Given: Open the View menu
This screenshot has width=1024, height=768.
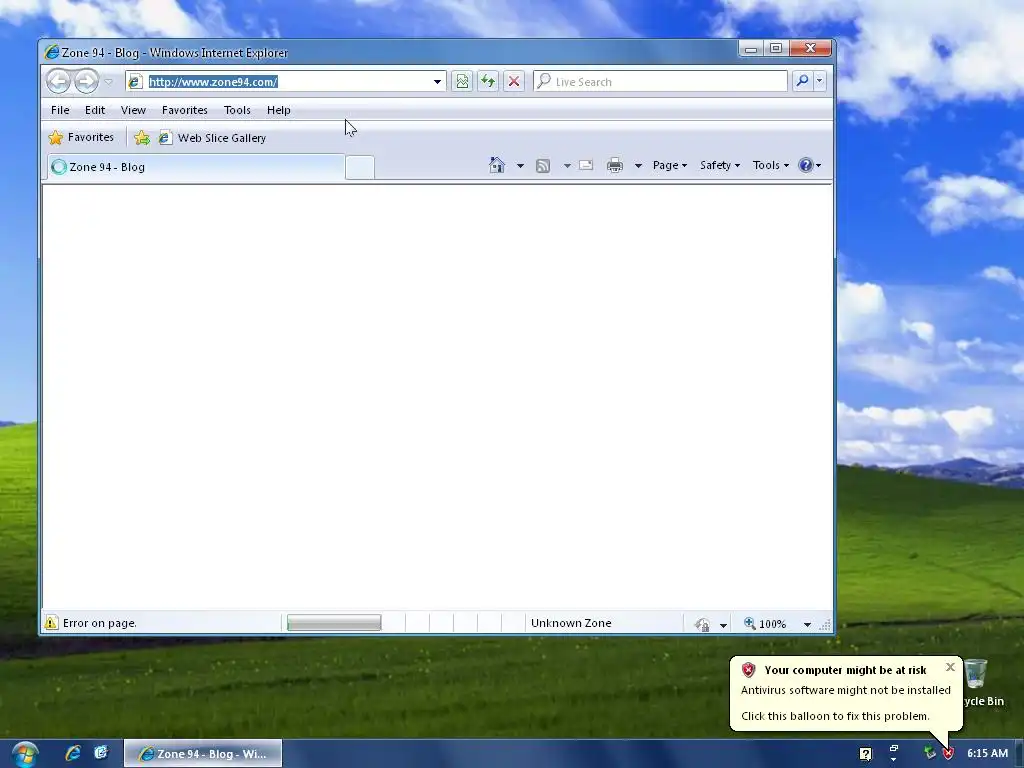Looking at the screenshot, I should pyautogui.click(x=133, y=110).
